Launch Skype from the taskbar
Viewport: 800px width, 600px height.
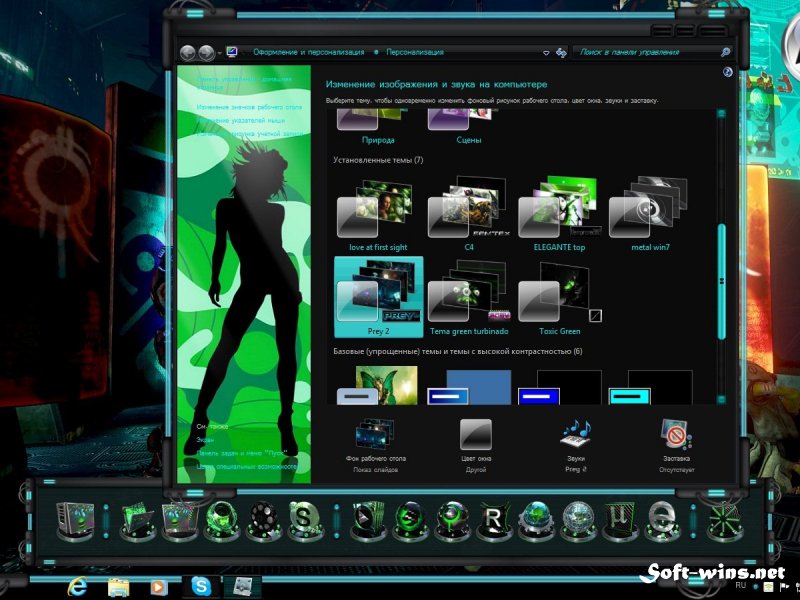pyautogui.click(x=201, y=586)
